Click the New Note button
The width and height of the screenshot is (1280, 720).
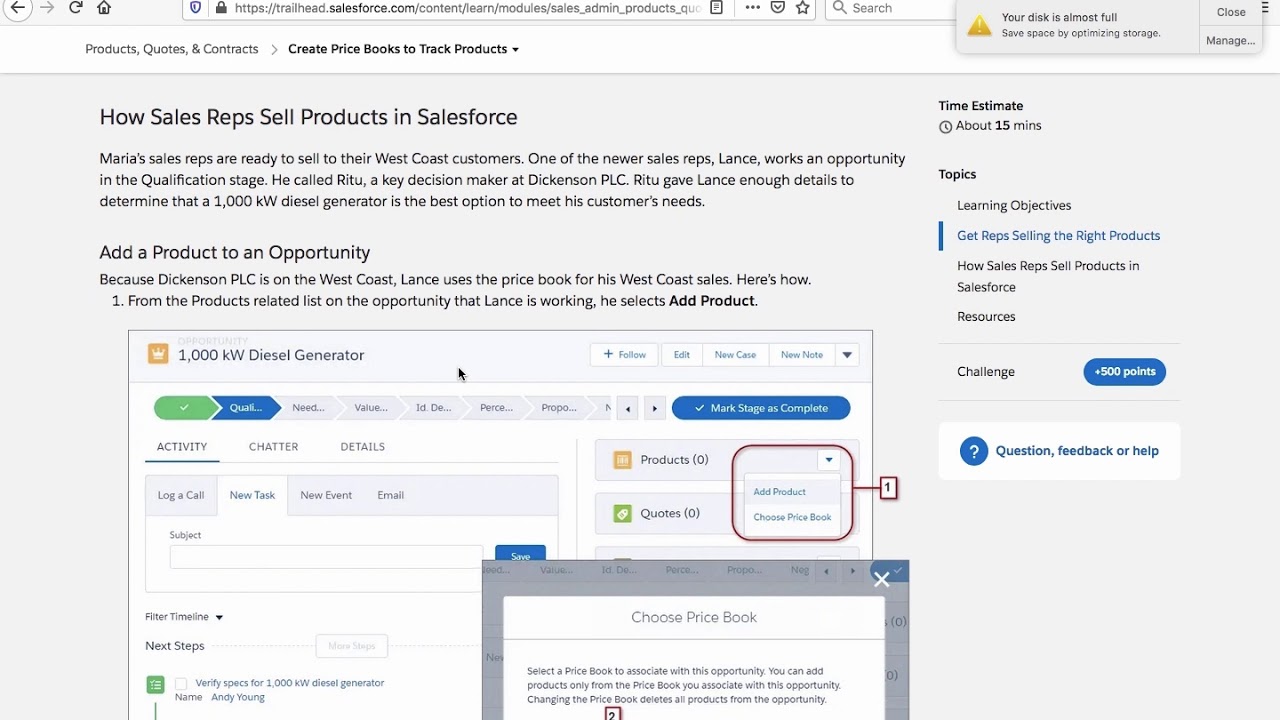[802, 354]
